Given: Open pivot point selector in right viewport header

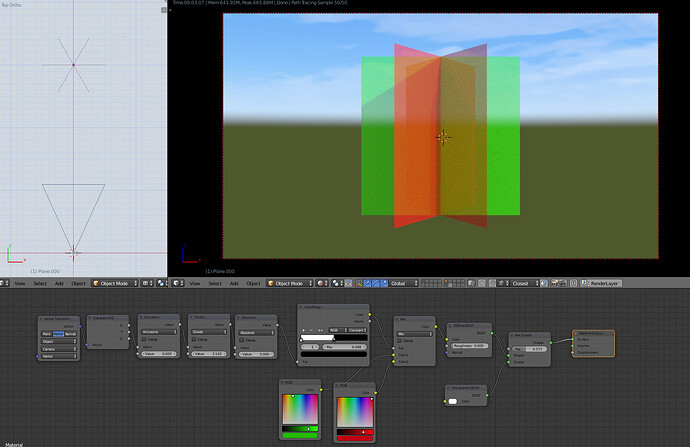Looking at the screenshot, I should [336, 283].
